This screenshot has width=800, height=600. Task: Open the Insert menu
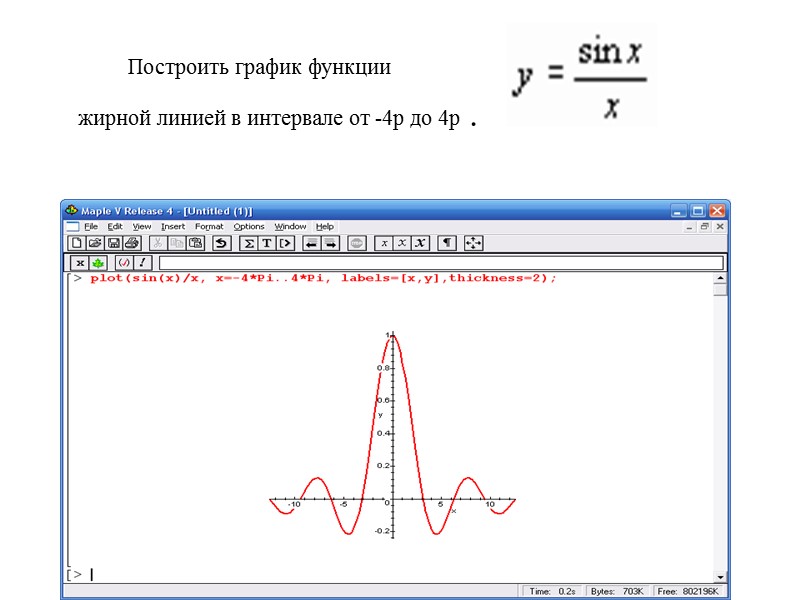click(x=173, y=227)
